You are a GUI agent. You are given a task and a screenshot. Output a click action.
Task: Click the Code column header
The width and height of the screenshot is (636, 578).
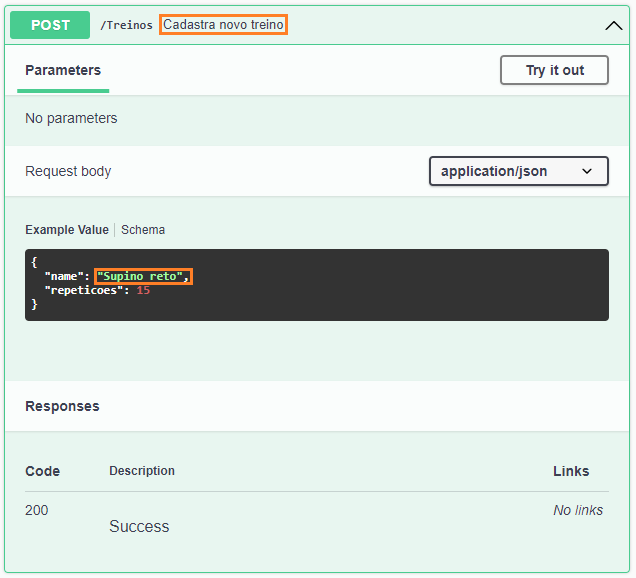[x=43, y=471]
